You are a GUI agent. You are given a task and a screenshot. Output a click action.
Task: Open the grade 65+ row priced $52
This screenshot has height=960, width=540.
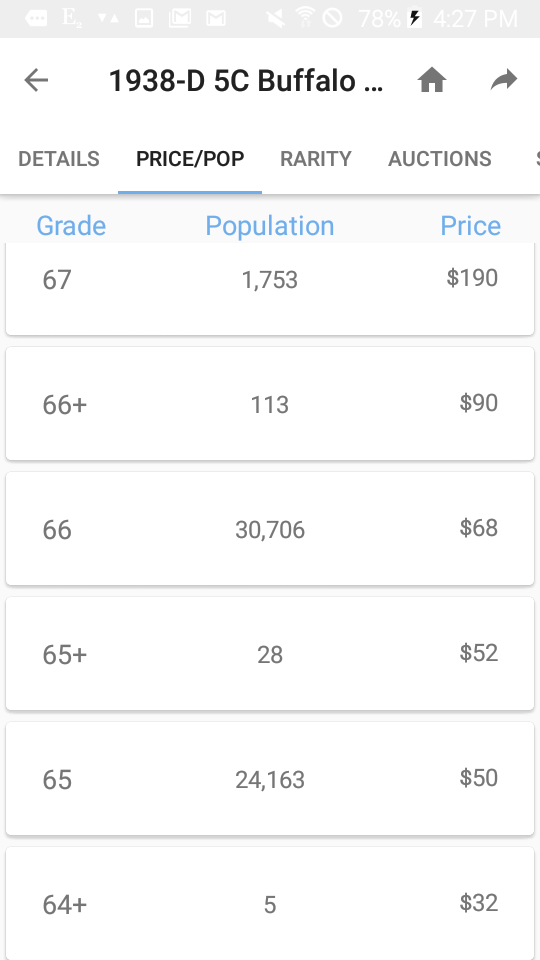(270, 653)
